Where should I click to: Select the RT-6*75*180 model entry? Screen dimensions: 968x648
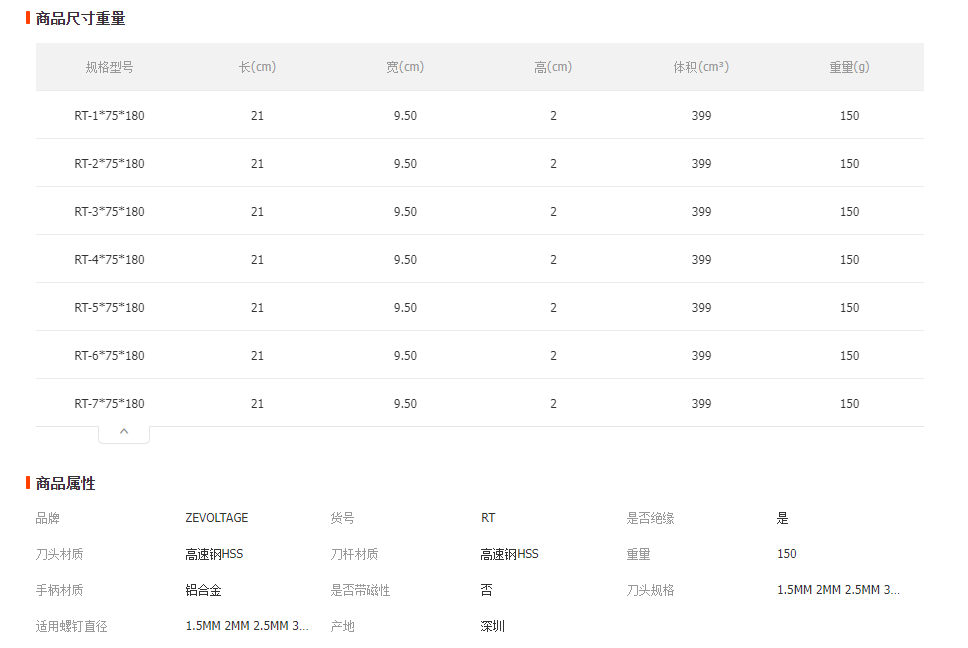[109, 356]
